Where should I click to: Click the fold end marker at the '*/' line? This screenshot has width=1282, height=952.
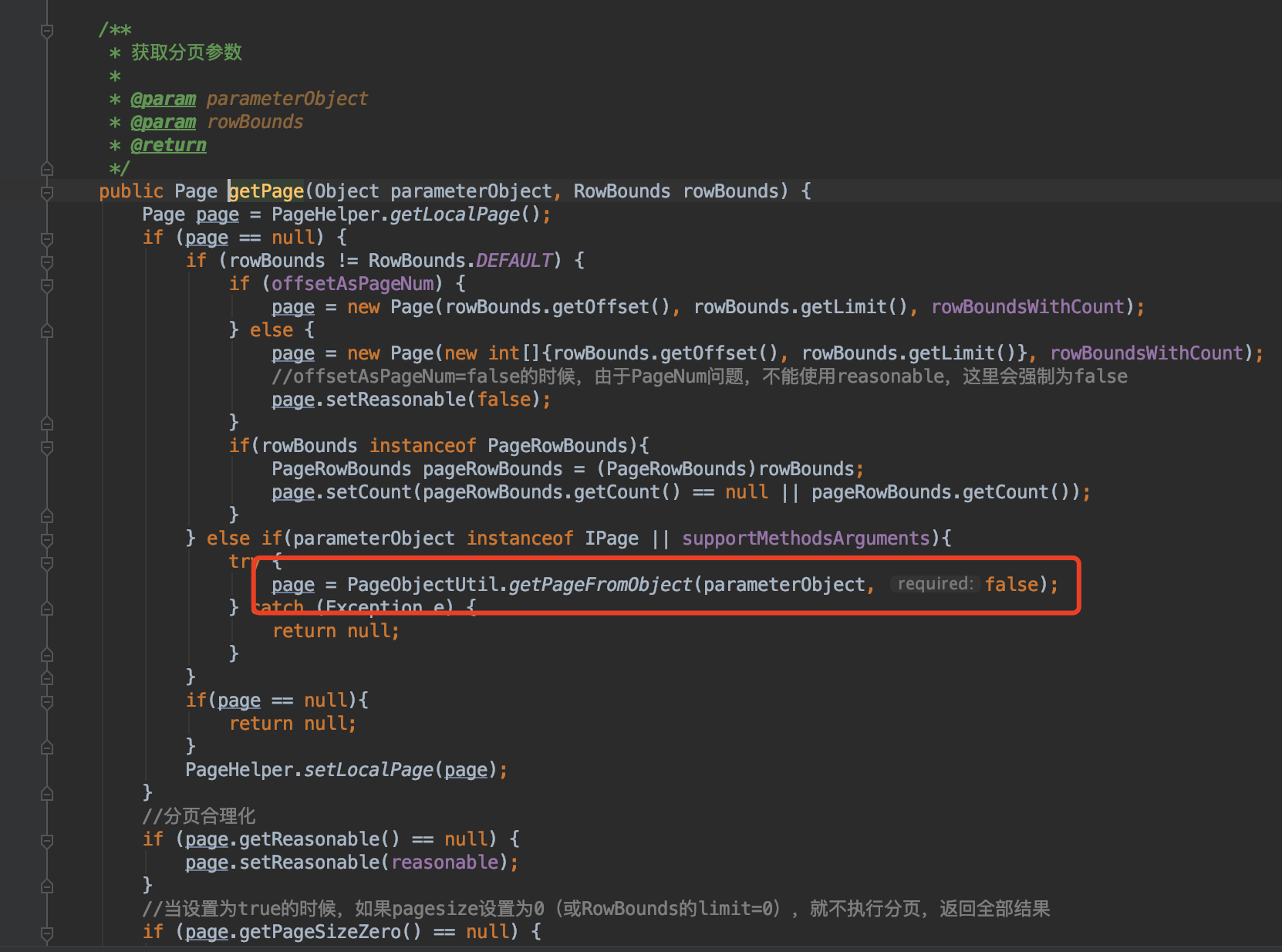coord(47,168)
